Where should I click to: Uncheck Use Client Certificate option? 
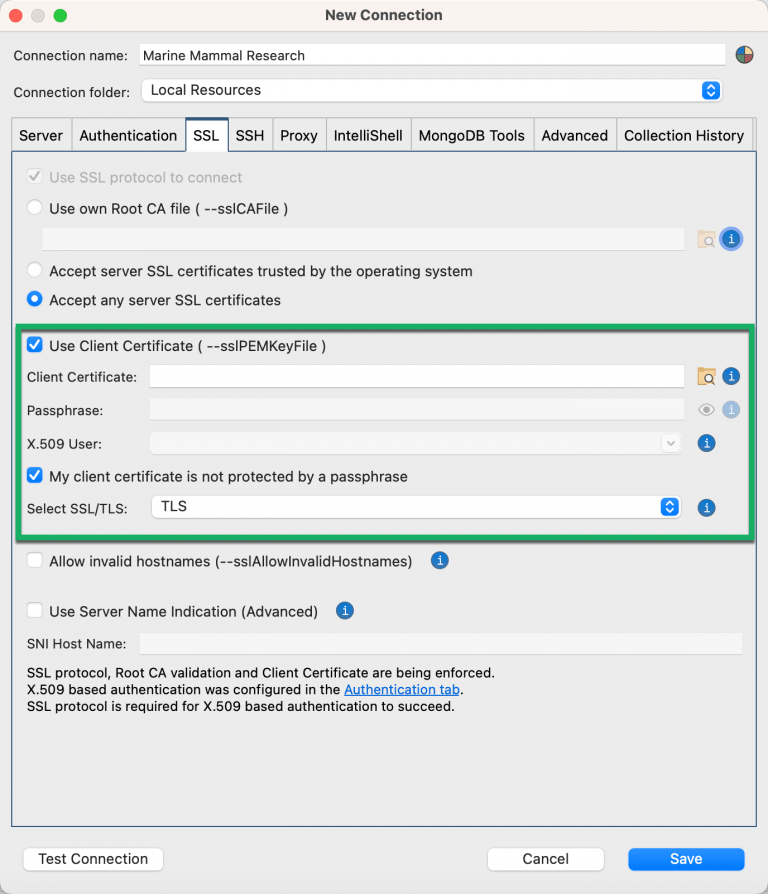pyautogui.click(x=34, y=344)
